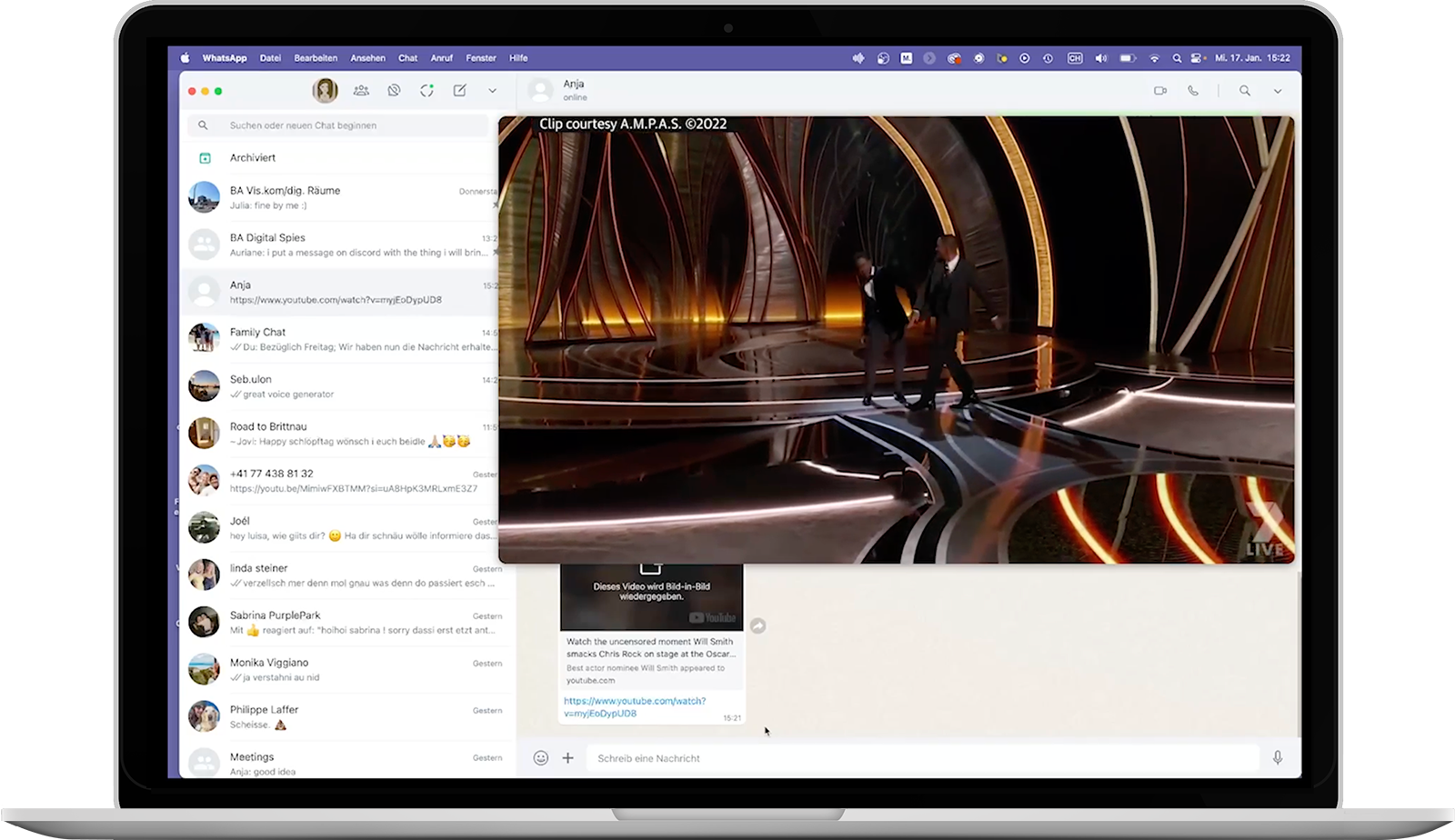Open the Hilfe menu
This screenshot has width=1455, height=840.
pyautogui.click(x=518, y=58)
